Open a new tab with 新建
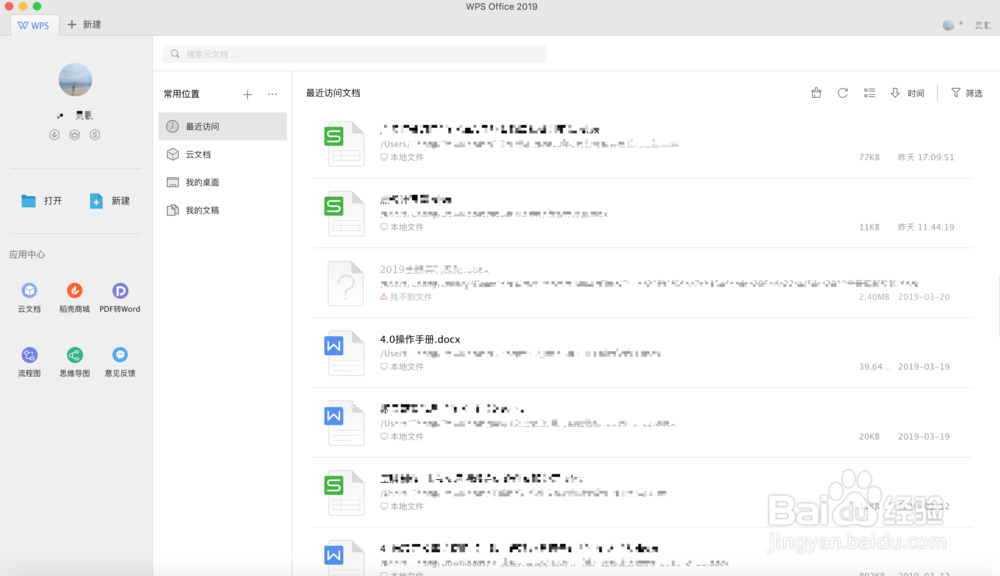 pyautogui.click(x=84, y=24)
